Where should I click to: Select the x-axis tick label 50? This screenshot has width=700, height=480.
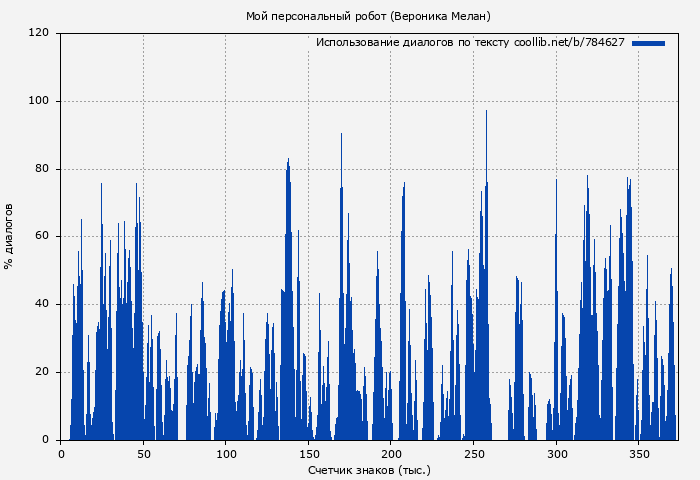[x=143, y=453]
